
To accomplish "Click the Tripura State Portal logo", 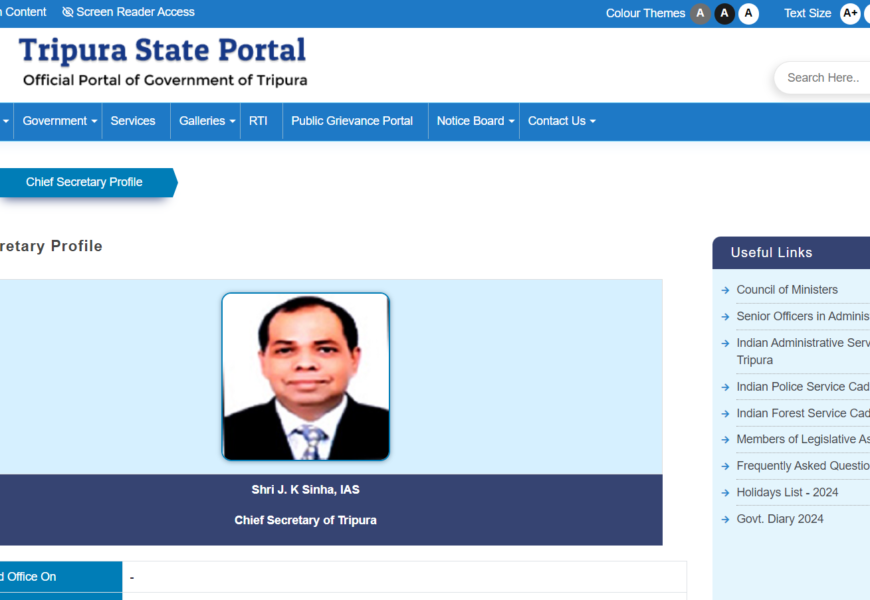I will point(163,62).
